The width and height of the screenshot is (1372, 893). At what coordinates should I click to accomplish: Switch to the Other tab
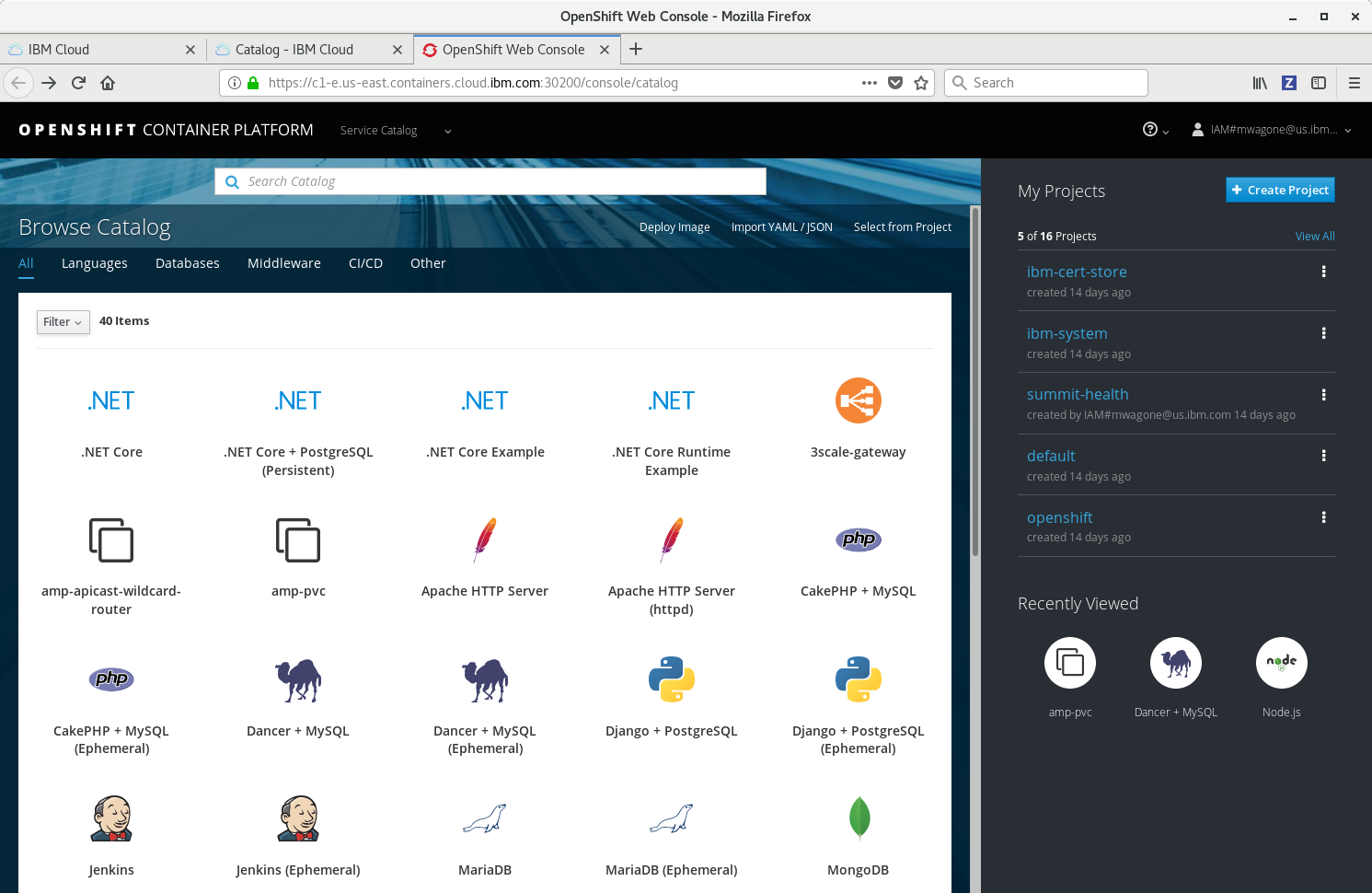pos(428,263)
